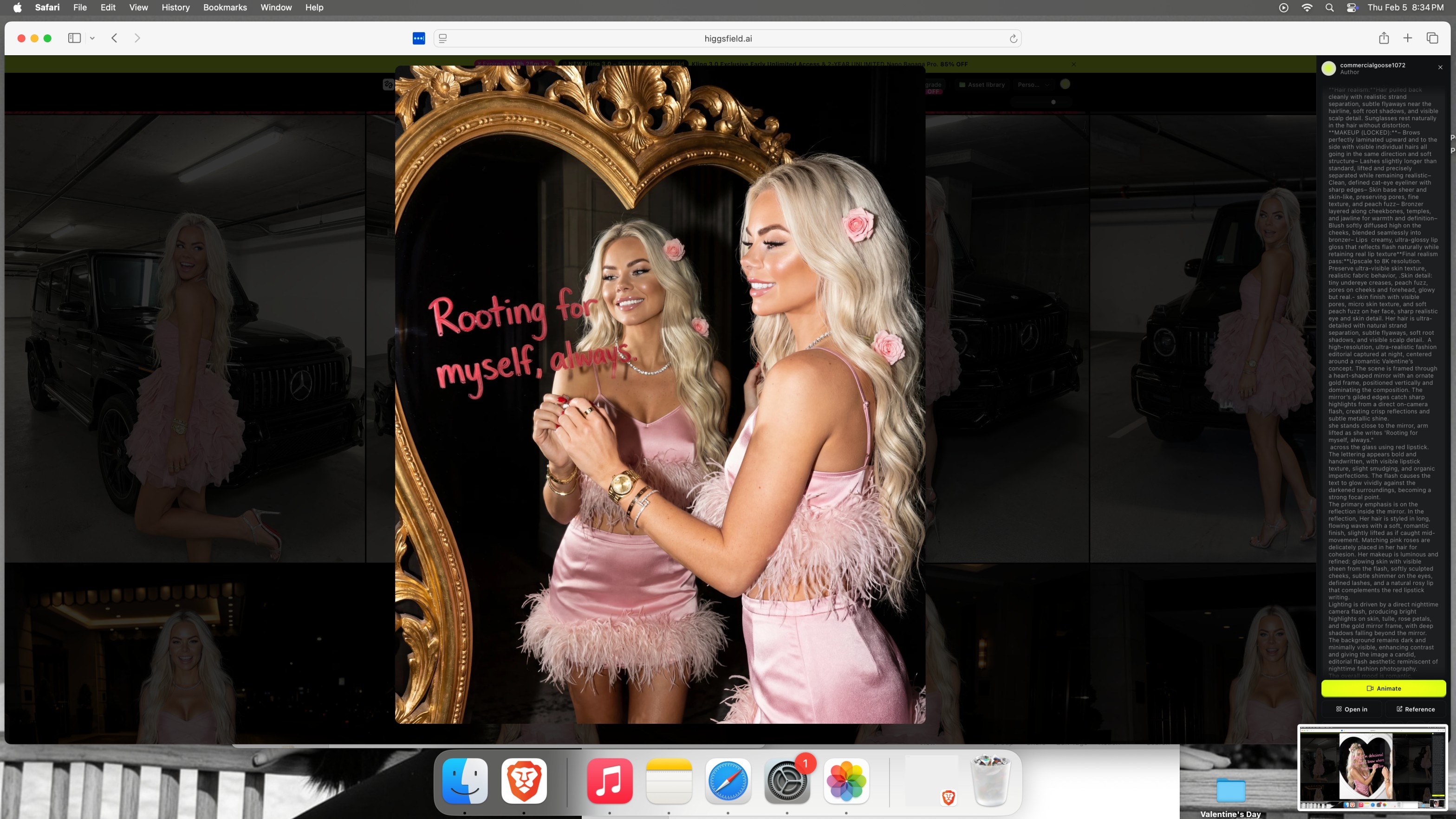Close the author prompt panel
This screenshot has height=819, width=1456.
(1440, 67)
